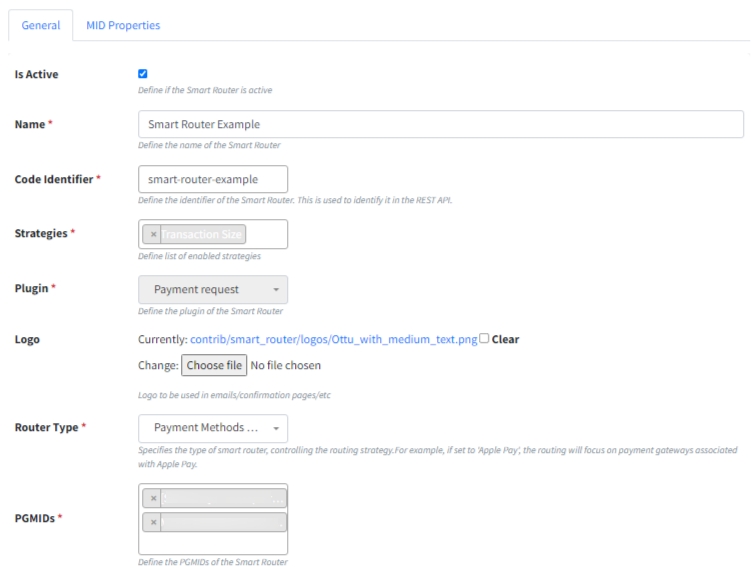Viewport: 751px width, 568px height.
Task: Select the General tab
Action: pyautogui.click(x=40, y=25)
